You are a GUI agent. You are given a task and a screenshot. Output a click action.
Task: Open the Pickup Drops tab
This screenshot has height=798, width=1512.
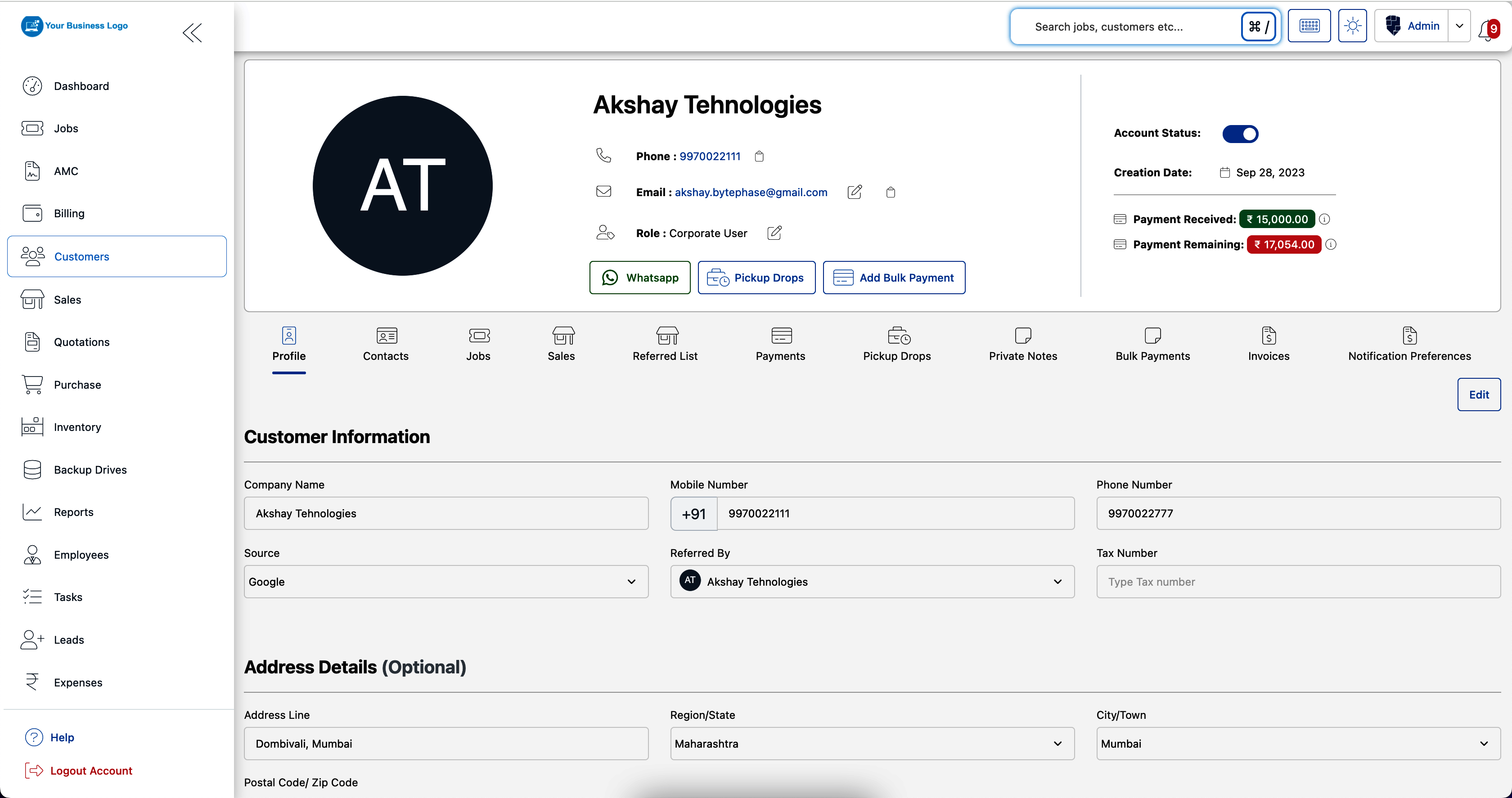(x=897, y=345)
